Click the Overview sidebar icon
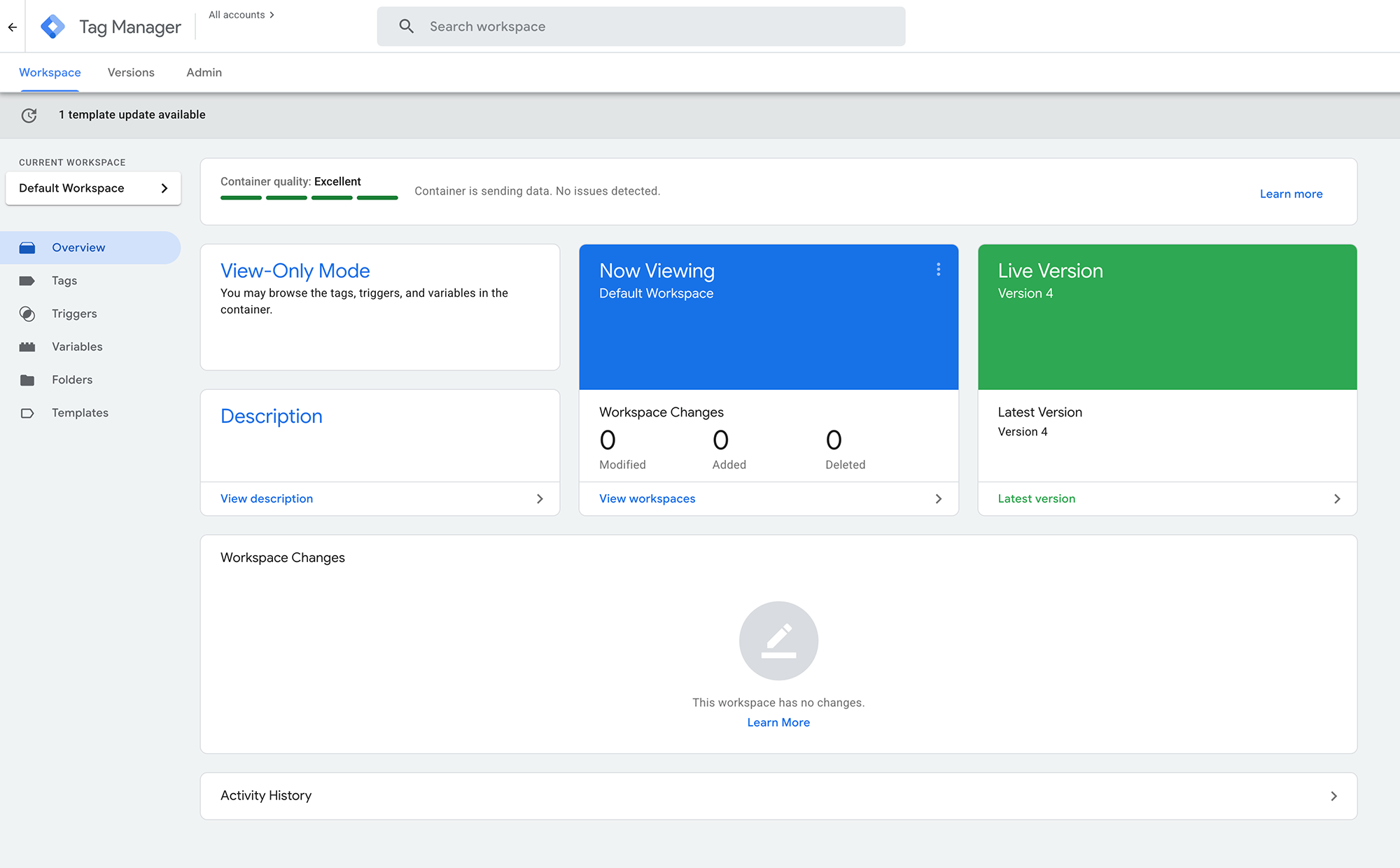This screenshot has width=1400, height=868. tap(27, 248)
